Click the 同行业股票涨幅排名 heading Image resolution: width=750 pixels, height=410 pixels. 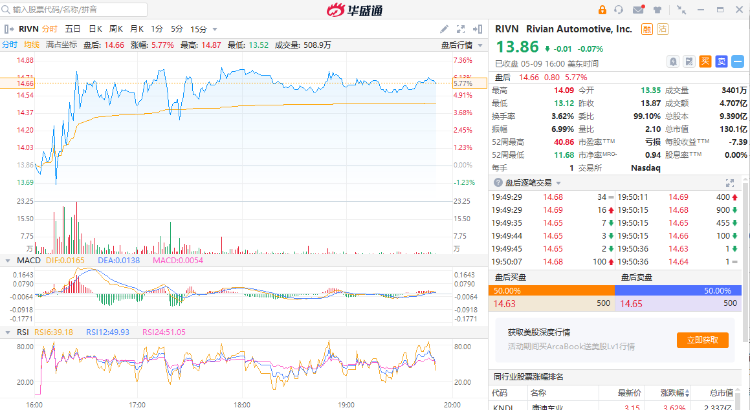(x=528, y=377)
